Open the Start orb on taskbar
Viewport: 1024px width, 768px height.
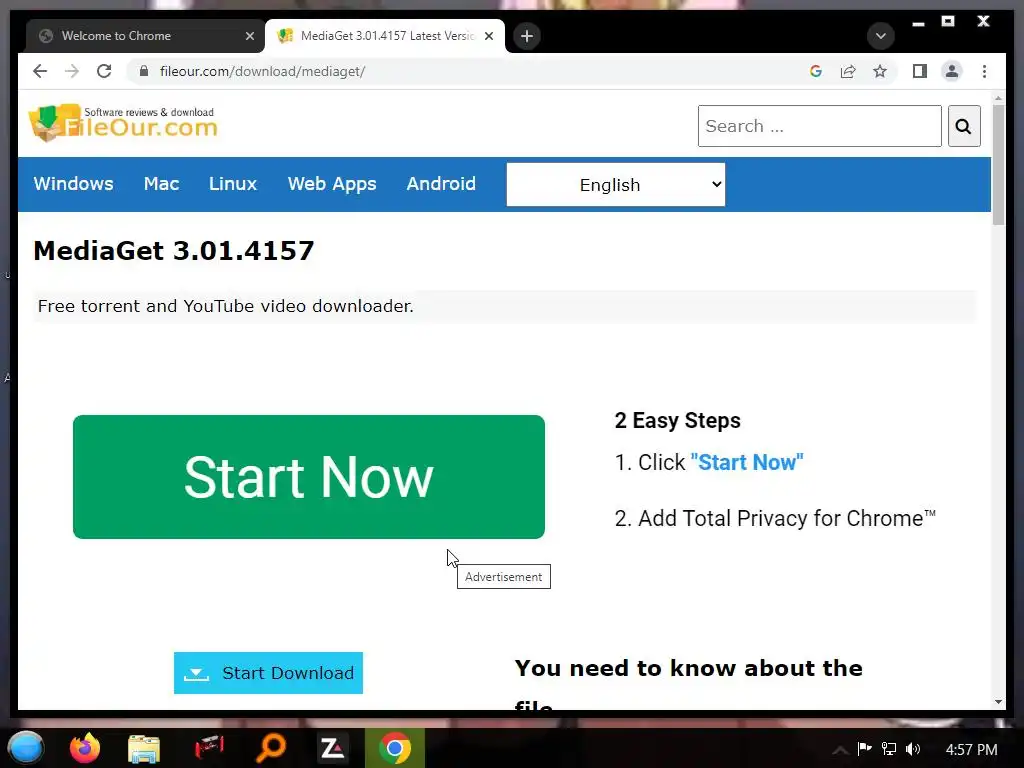(x=25, y=748)
